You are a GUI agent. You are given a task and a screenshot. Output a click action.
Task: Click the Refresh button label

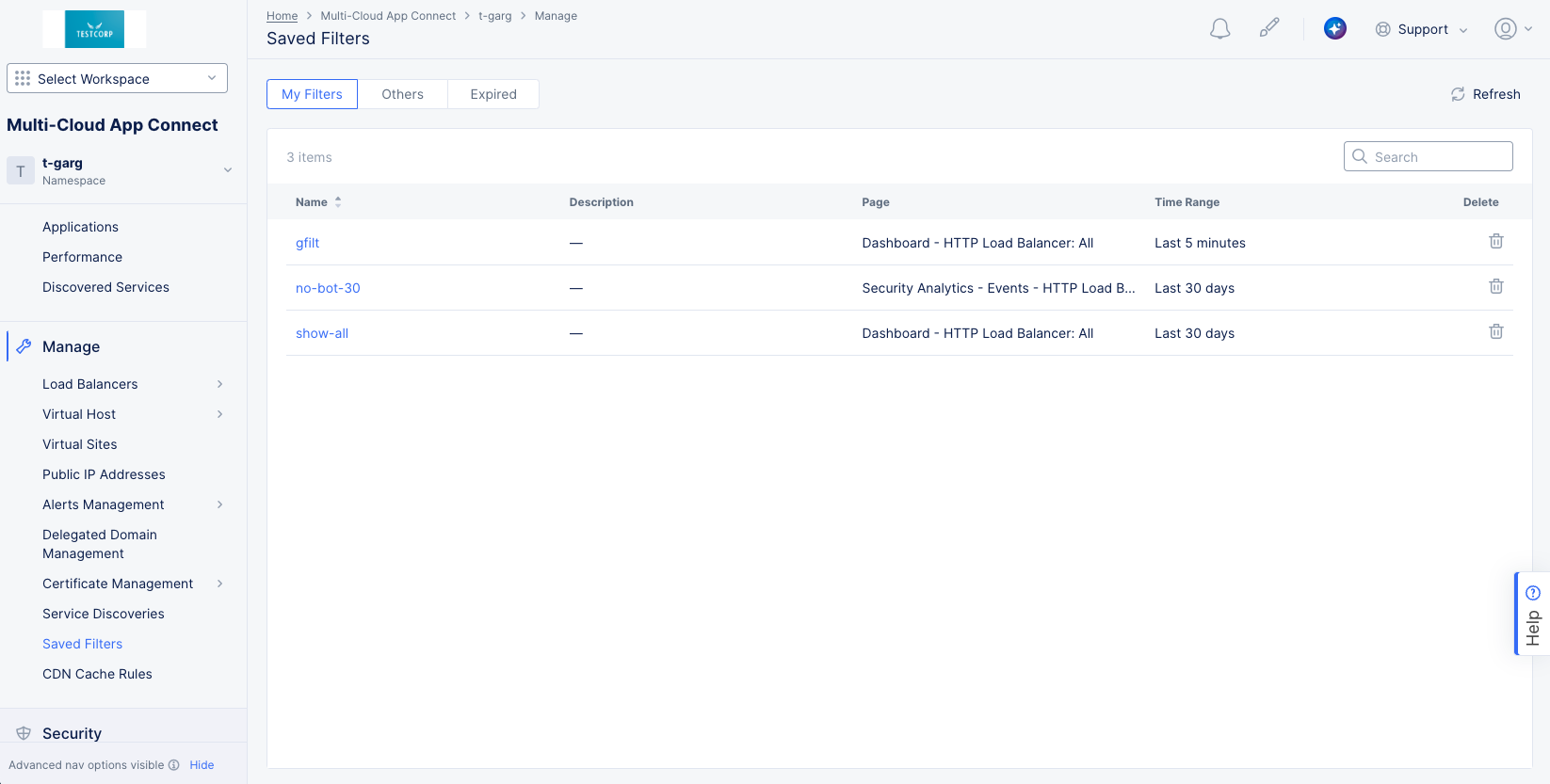[x=1496, y=94]
